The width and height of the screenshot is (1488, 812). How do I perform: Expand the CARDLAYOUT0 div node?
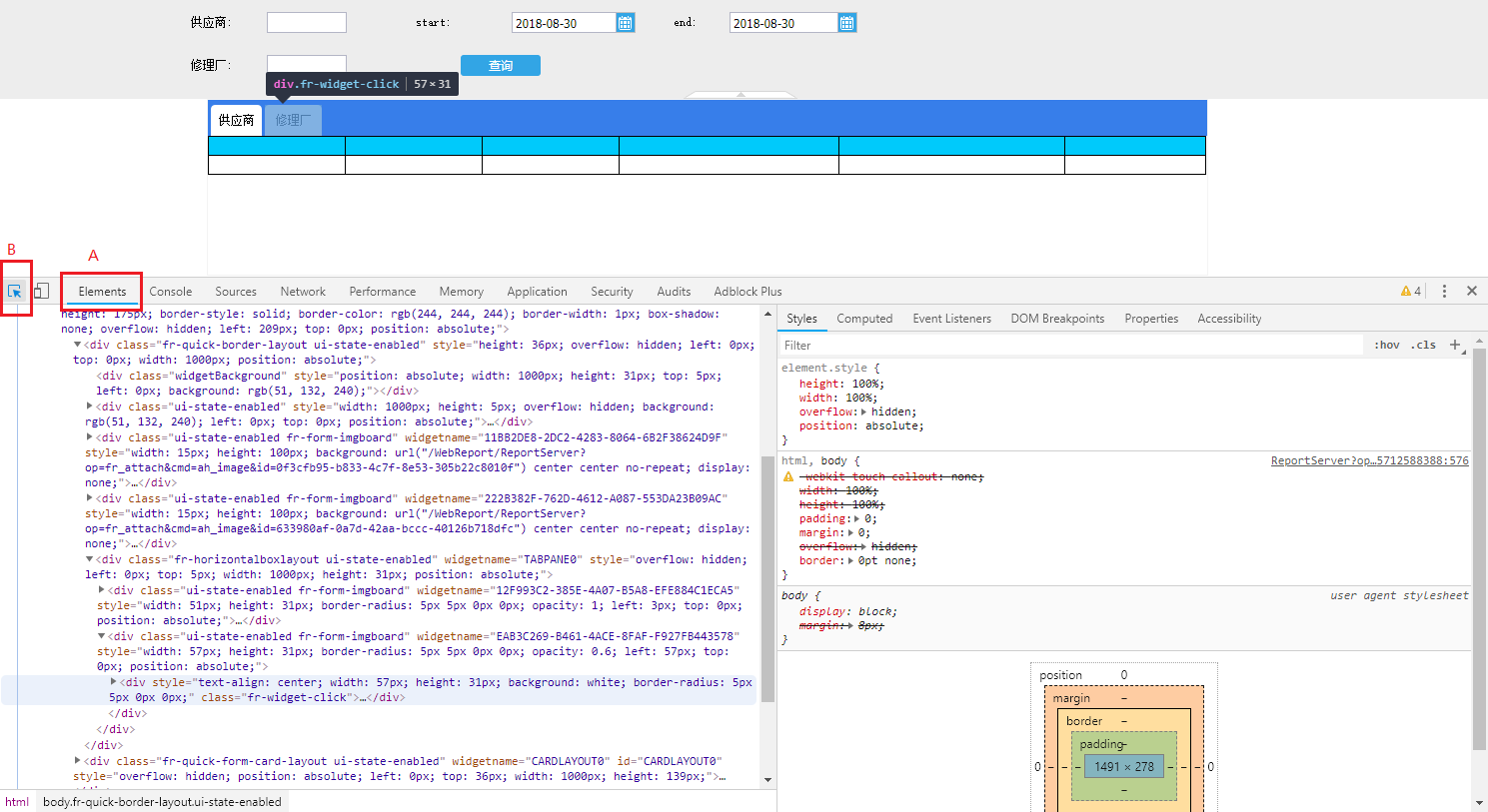[x=78, y=761]
